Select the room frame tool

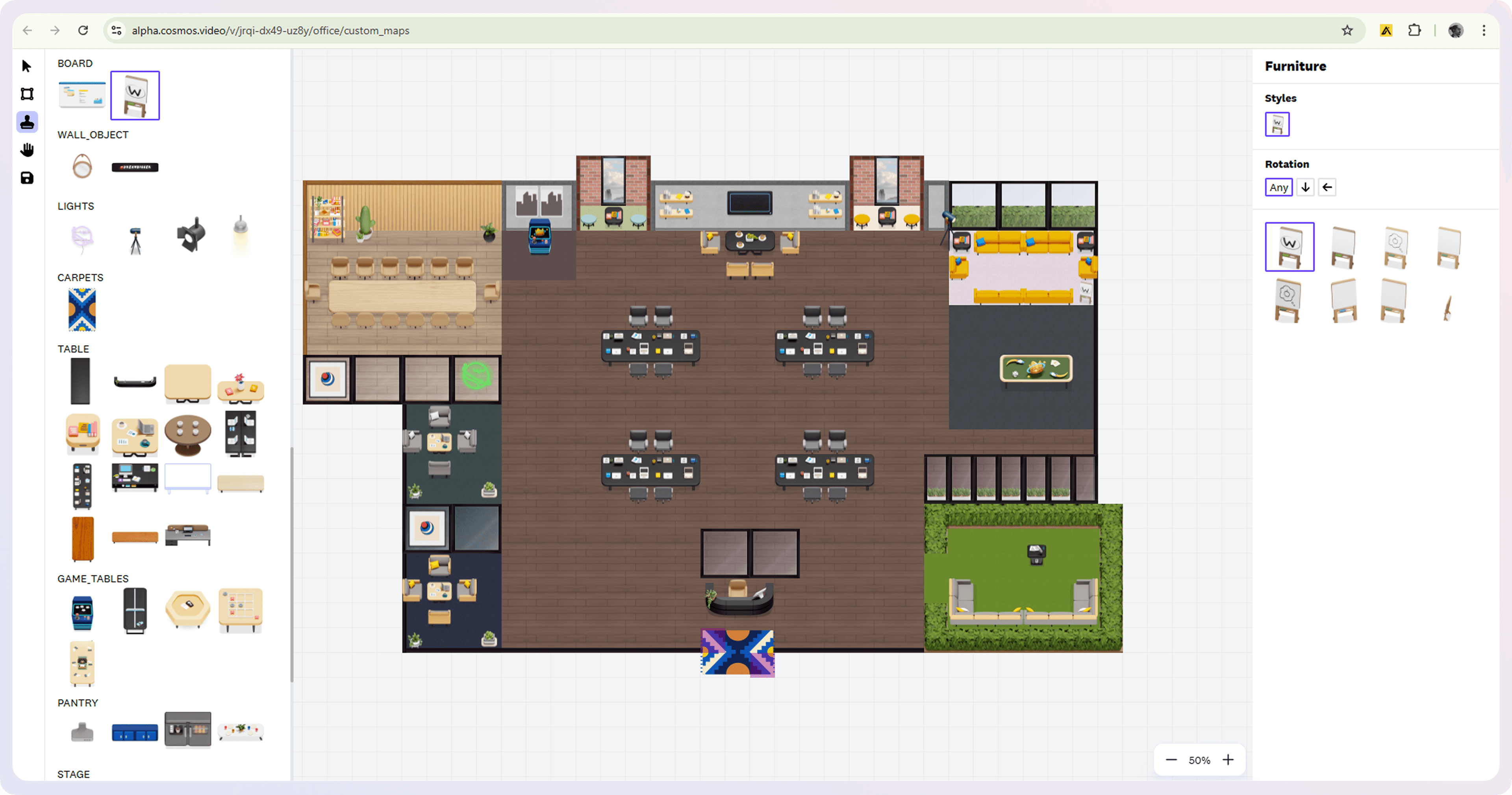pyautogui.click(x=27, y=94)
